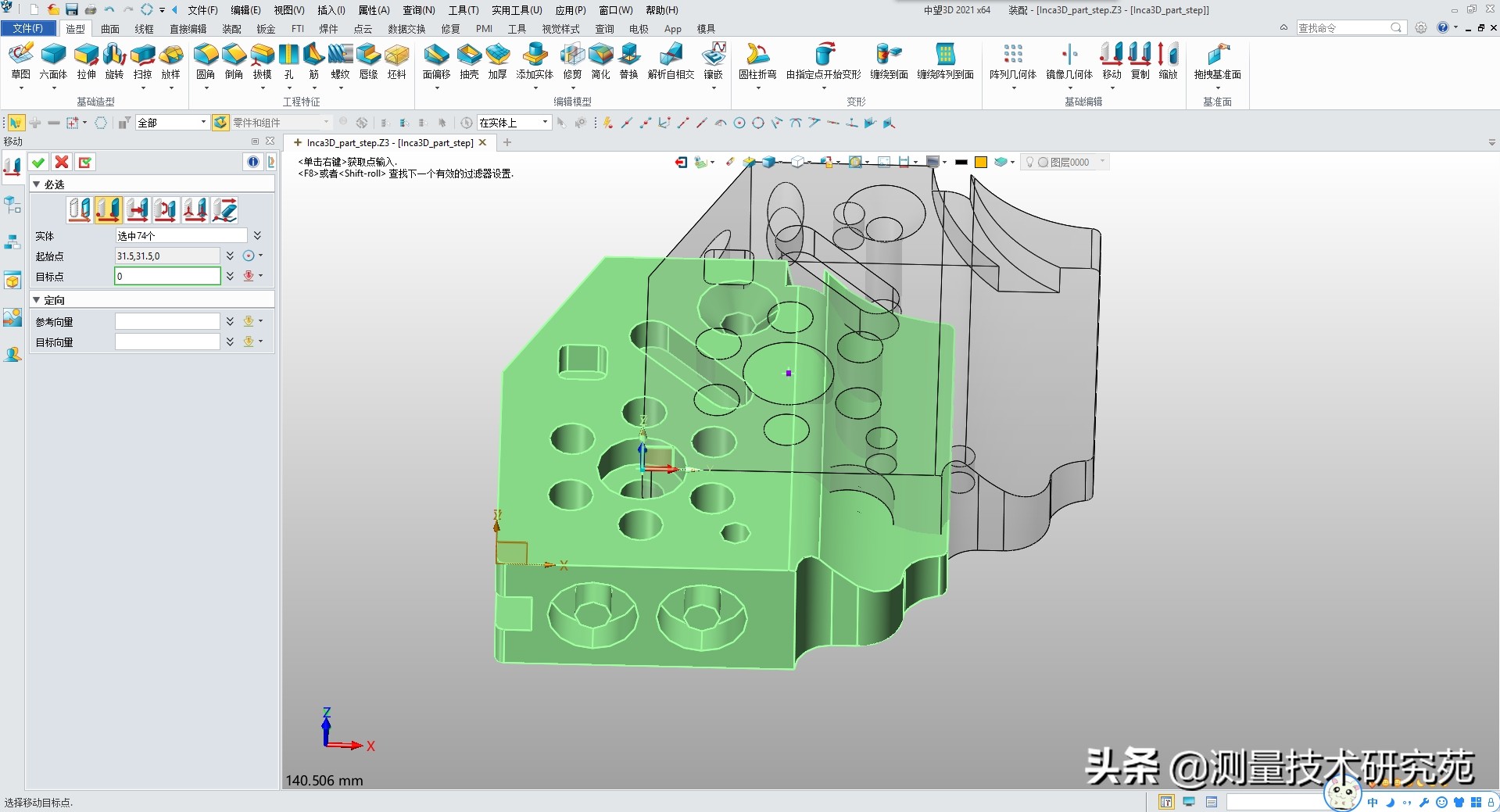
Task: Add a new document tab with plus
Action: coord(507,142)
